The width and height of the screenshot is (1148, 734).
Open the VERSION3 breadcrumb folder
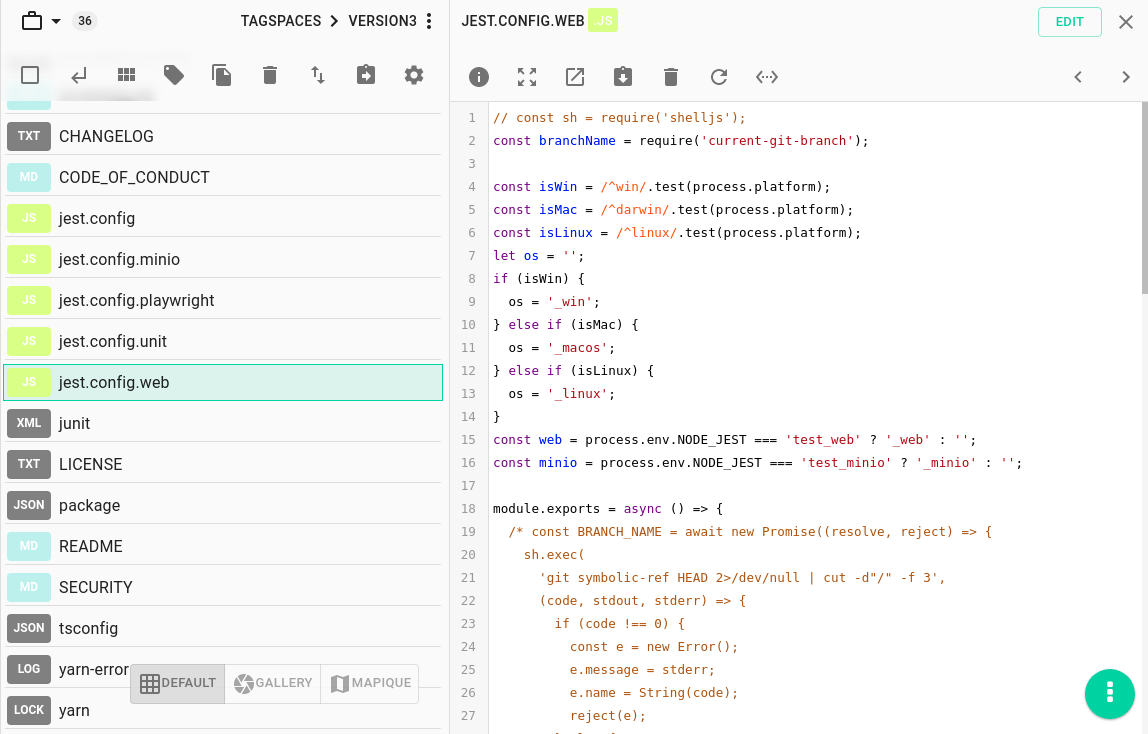382,20
